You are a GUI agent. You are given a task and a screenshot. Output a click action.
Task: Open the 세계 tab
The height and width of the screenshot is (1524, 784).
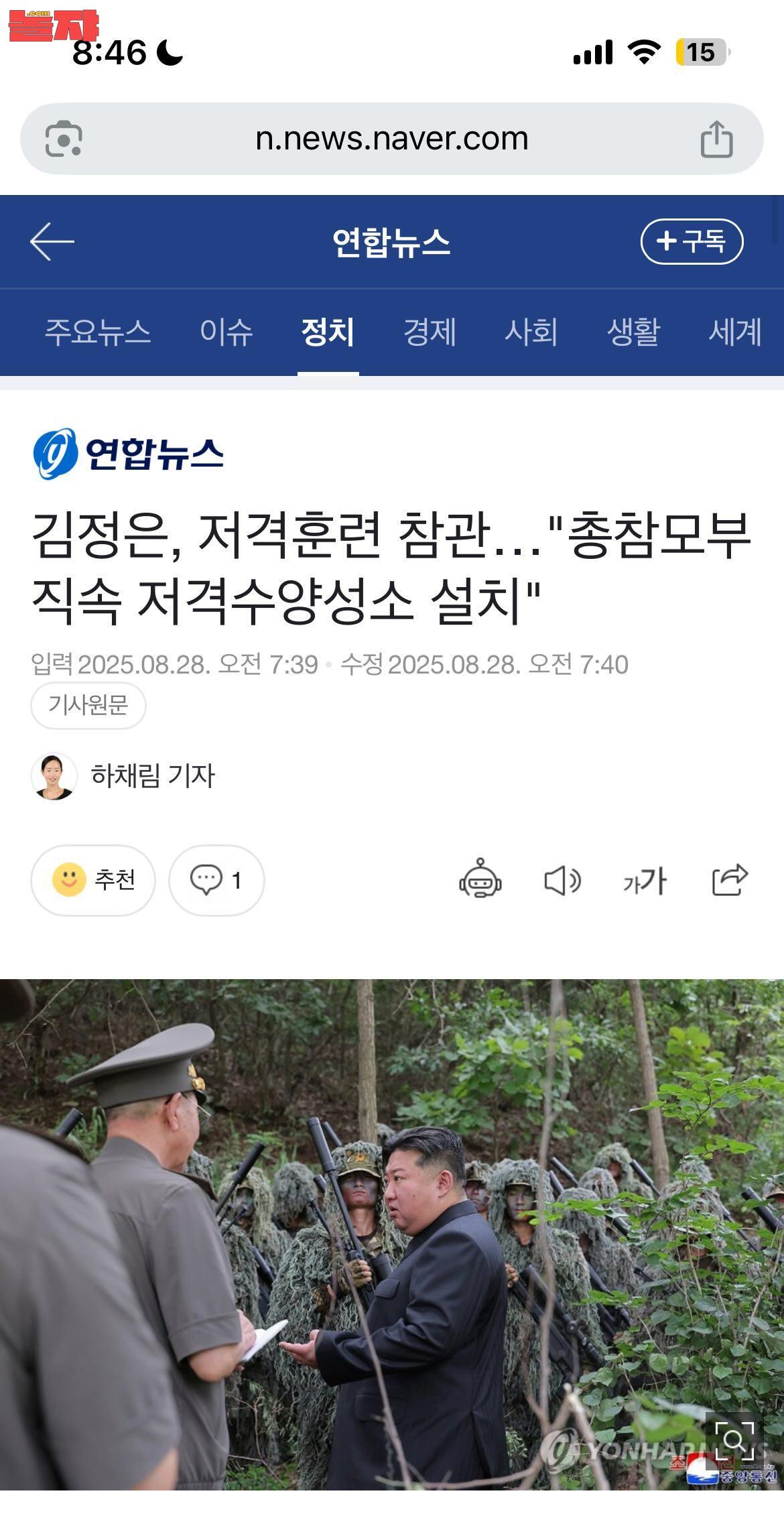click(735, 332)
